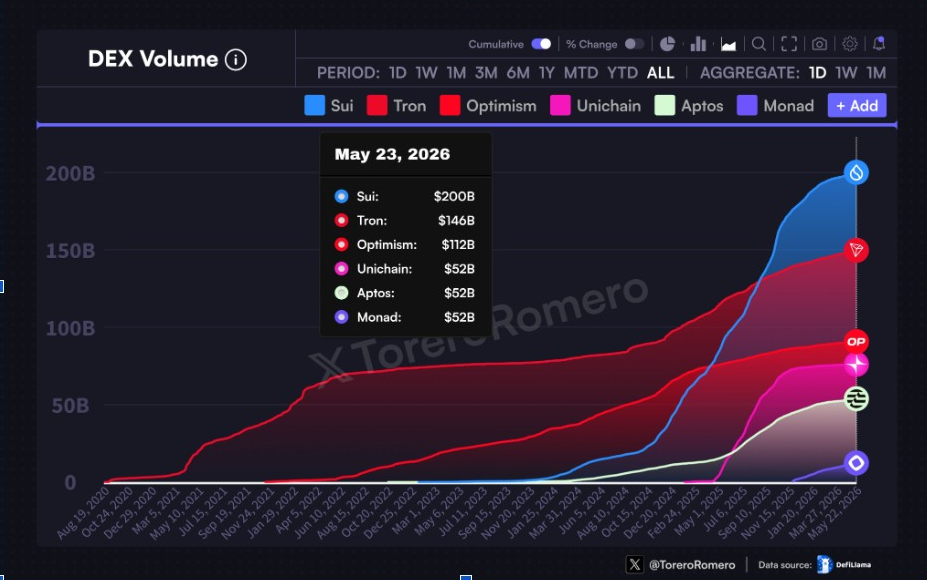Click the Sui blue color swatch
927x580 pixels.
[315, 106]
